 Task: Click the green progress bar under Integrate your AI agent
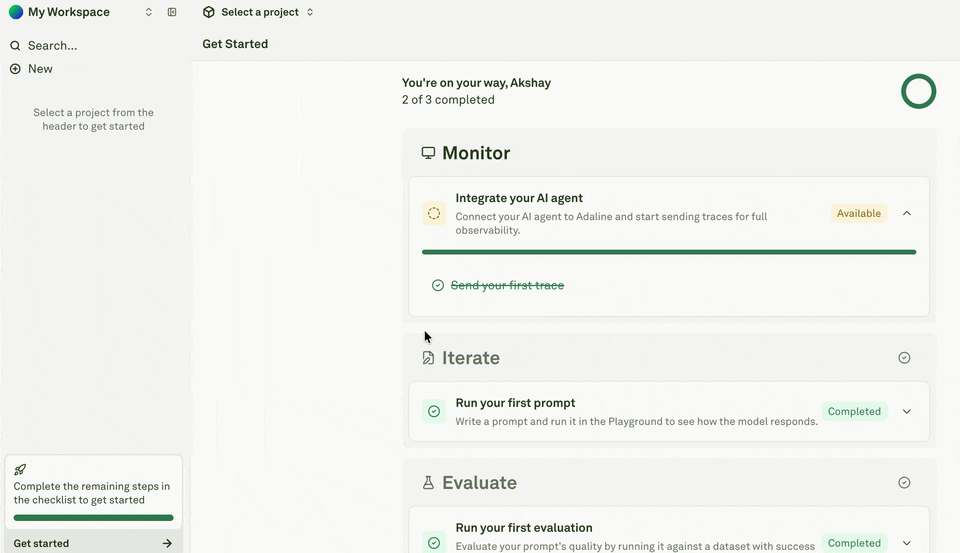[669, 252]
